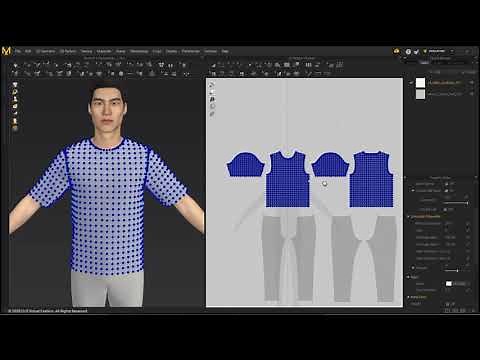Open the Edit menu
Image resolution: width=480 pixels, height=360 pixels.
pyautogui.click(x=28, y=51)
